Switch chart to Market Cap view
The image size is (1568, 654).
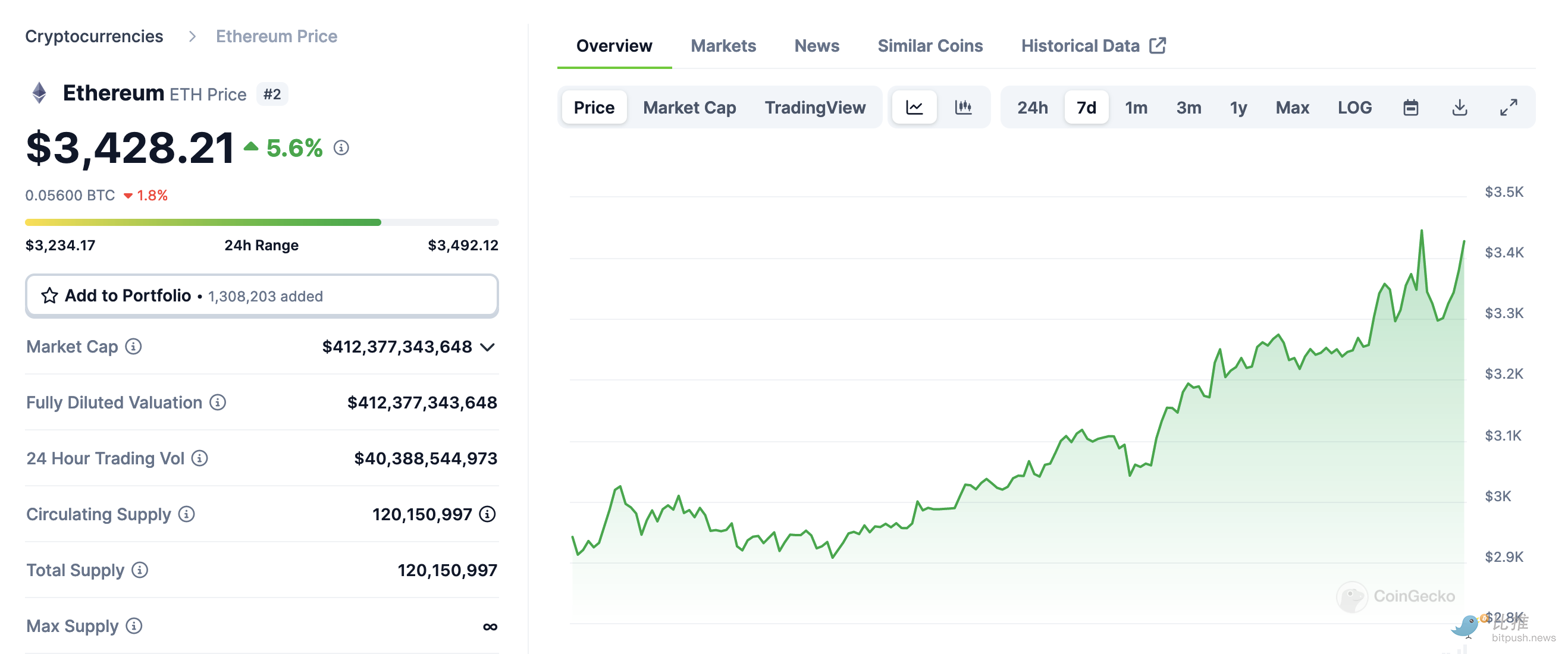[x=689, y=108]
